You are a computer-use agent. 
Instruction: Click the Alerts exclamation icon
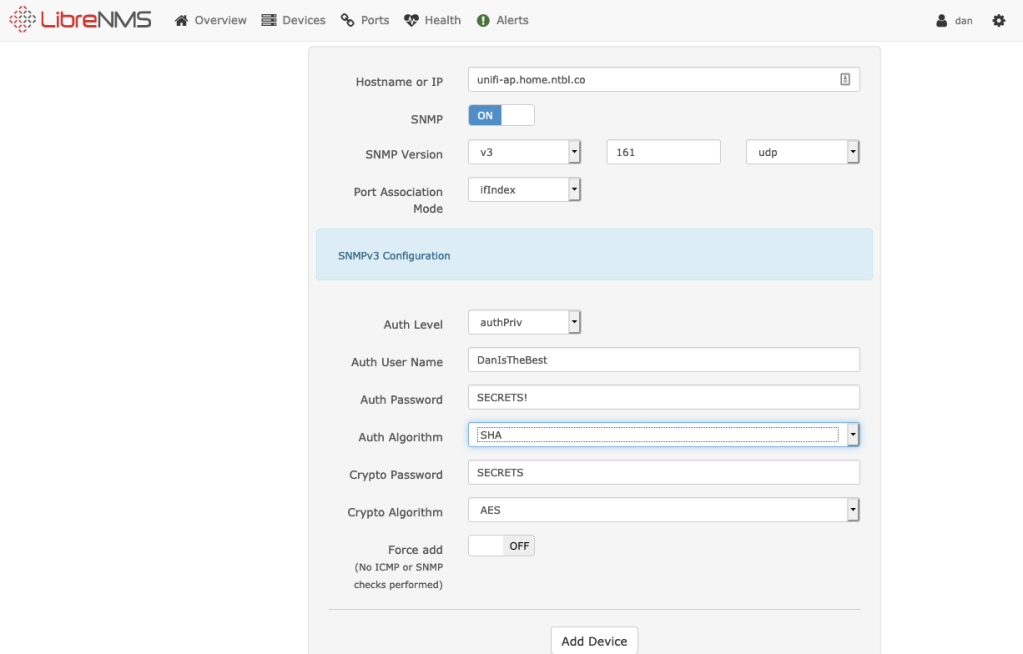[x=483, y=20]
